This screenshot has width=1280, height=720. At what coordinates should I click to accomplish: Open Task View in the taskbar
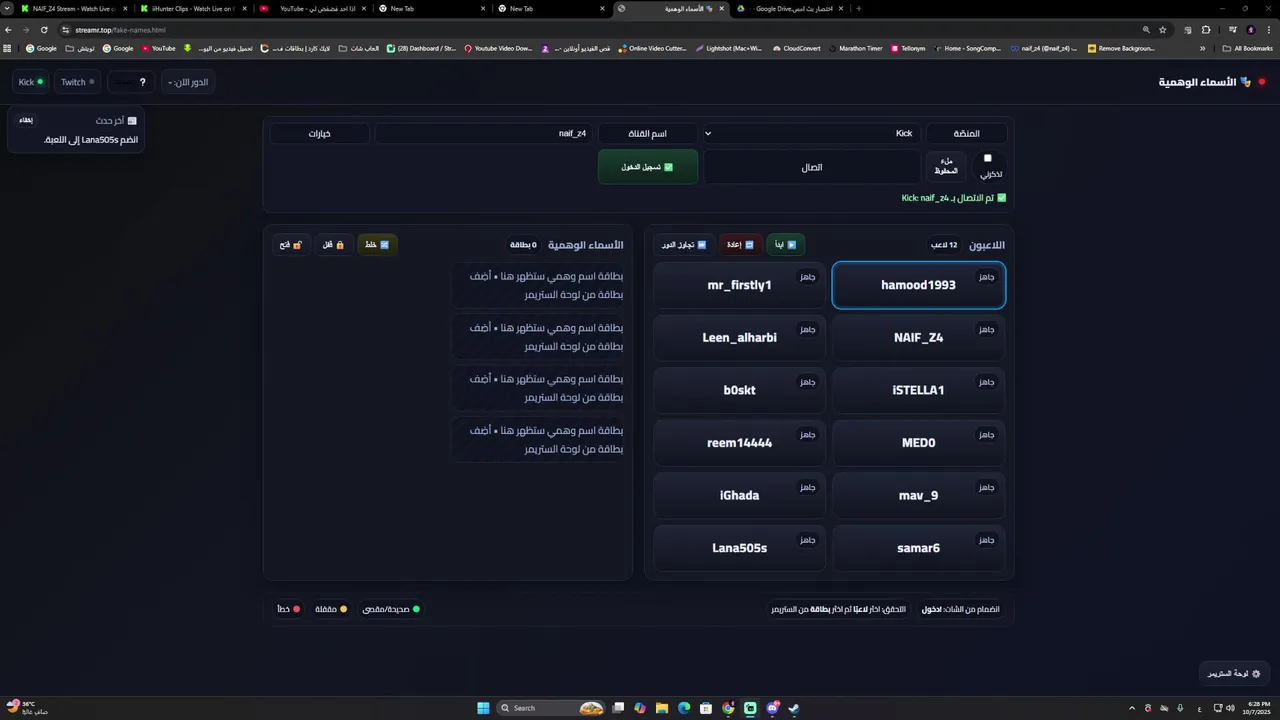[x=619, y=708]
